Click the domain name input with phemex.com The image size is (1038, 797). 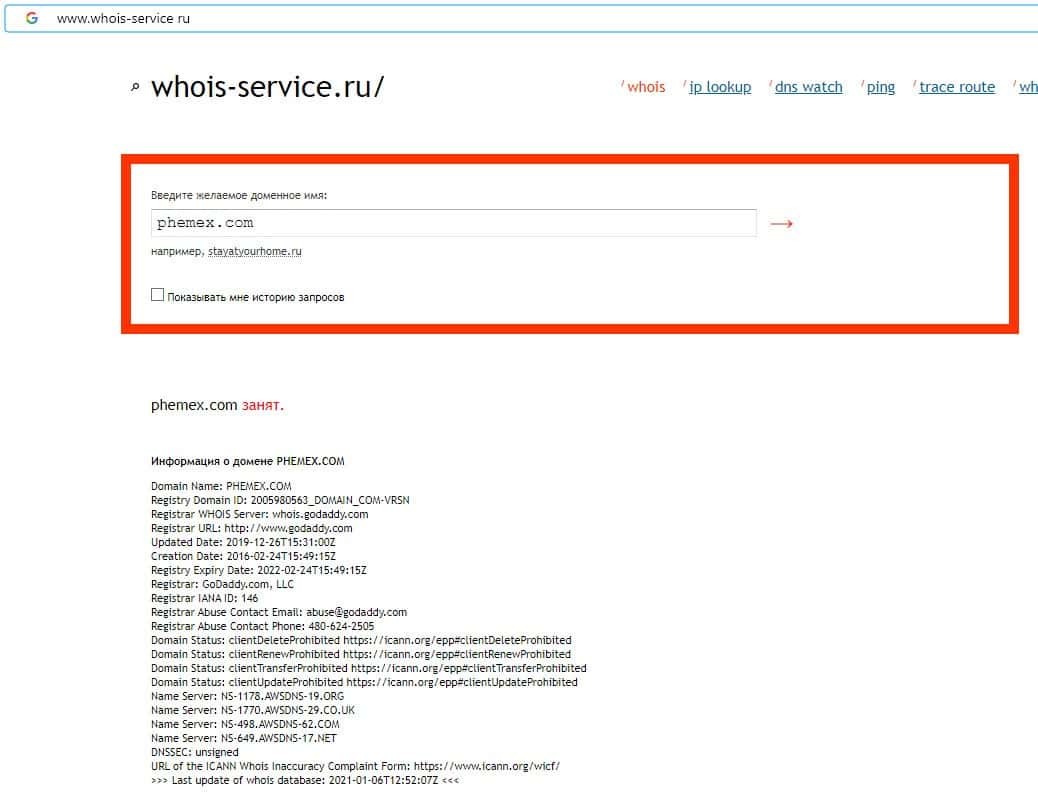[x=453, y=223]
